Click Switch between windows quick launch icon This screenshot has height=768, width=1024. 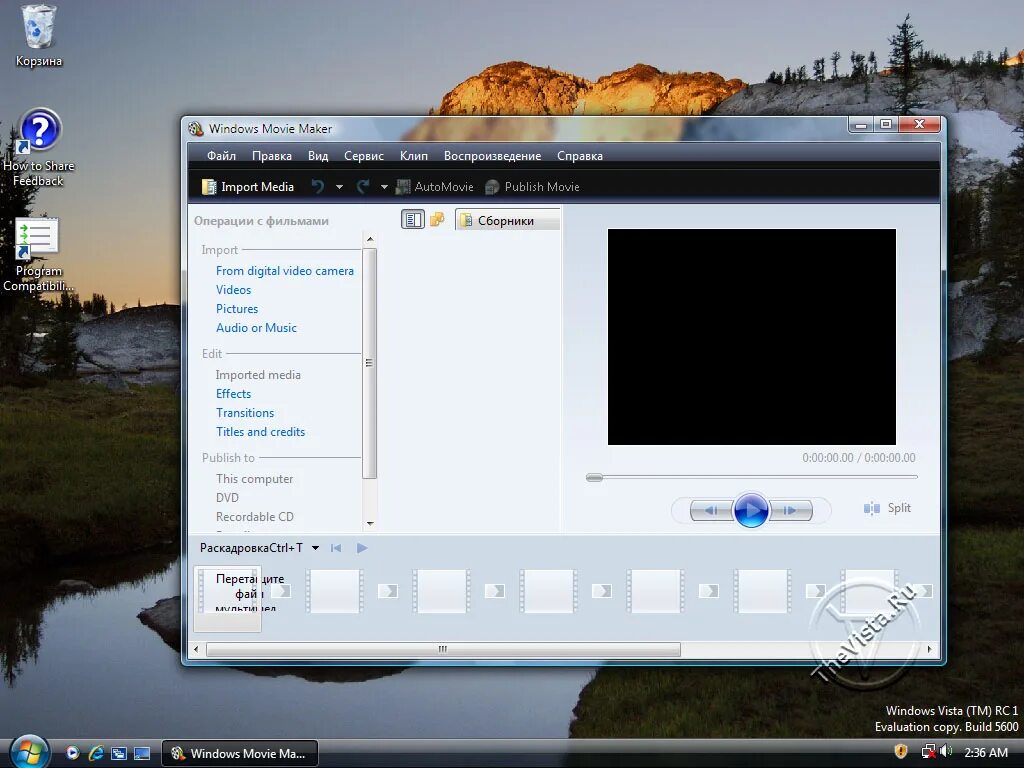119,753
